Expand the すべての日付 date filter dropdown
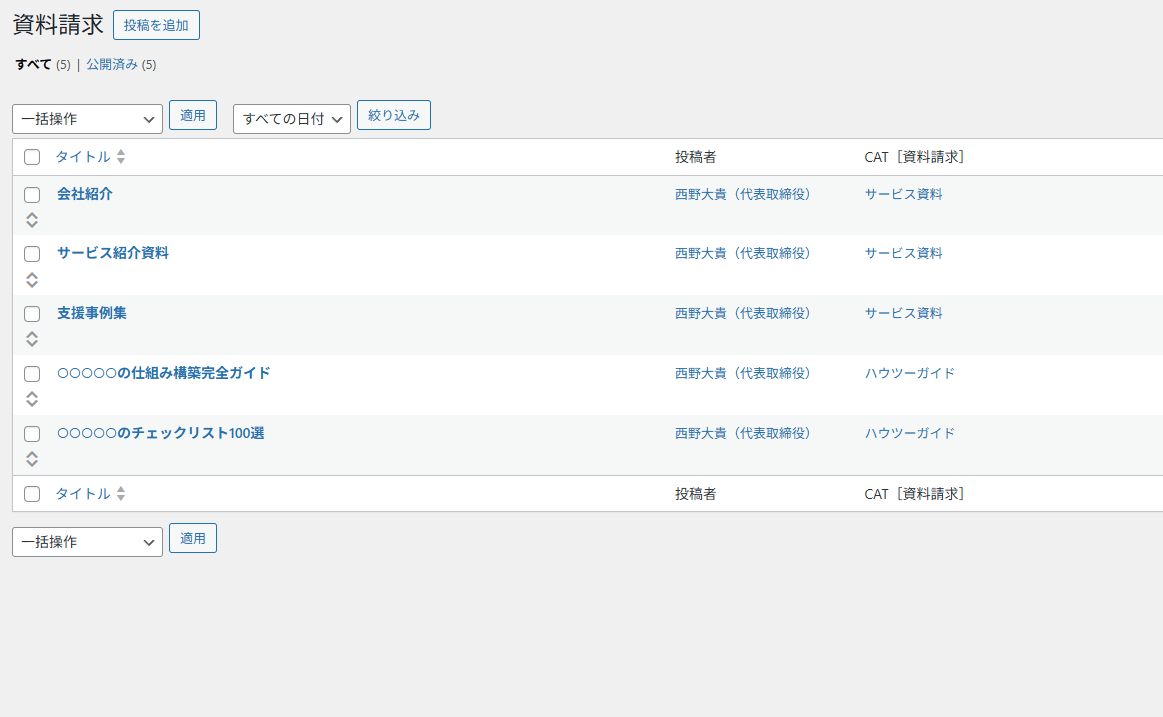 coord(291,119)
